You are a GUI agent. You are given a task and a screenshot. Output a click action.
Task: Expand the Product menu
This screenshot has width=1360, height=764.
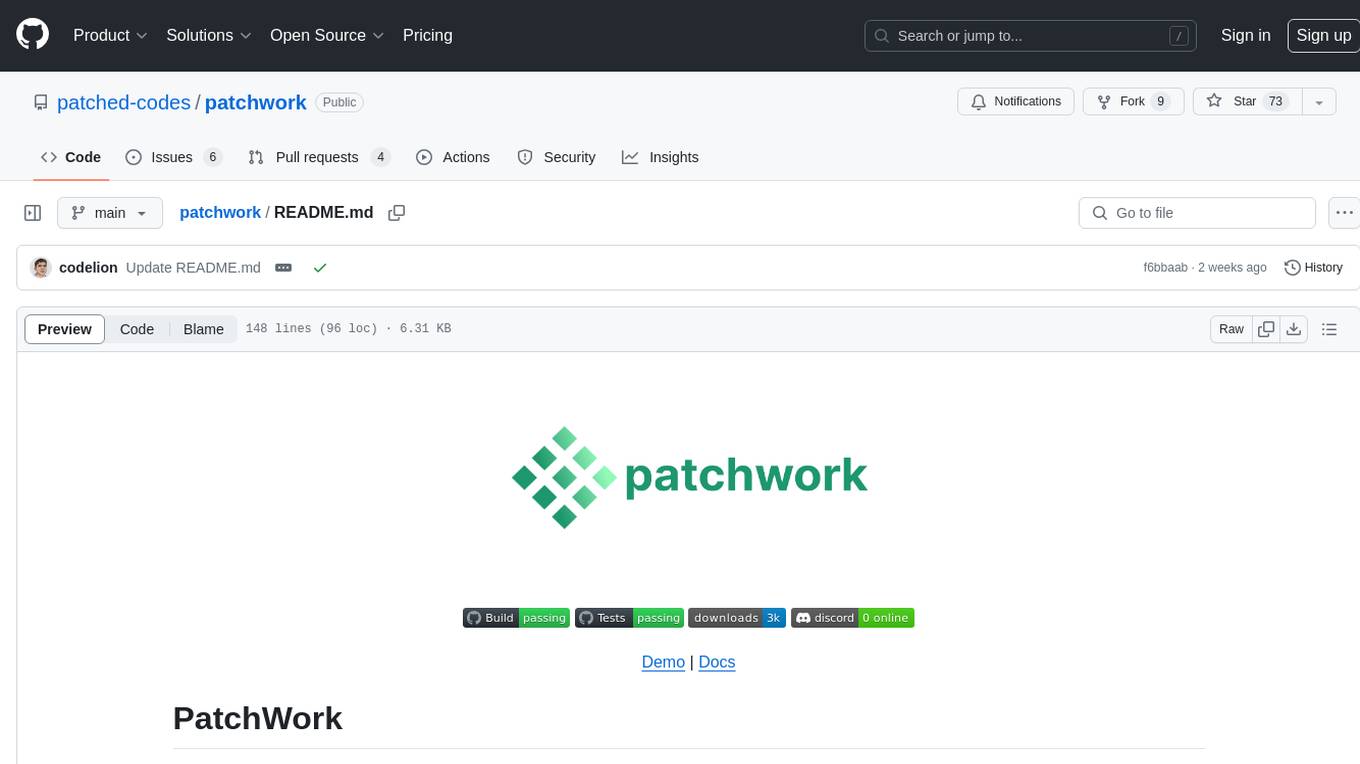110,35
